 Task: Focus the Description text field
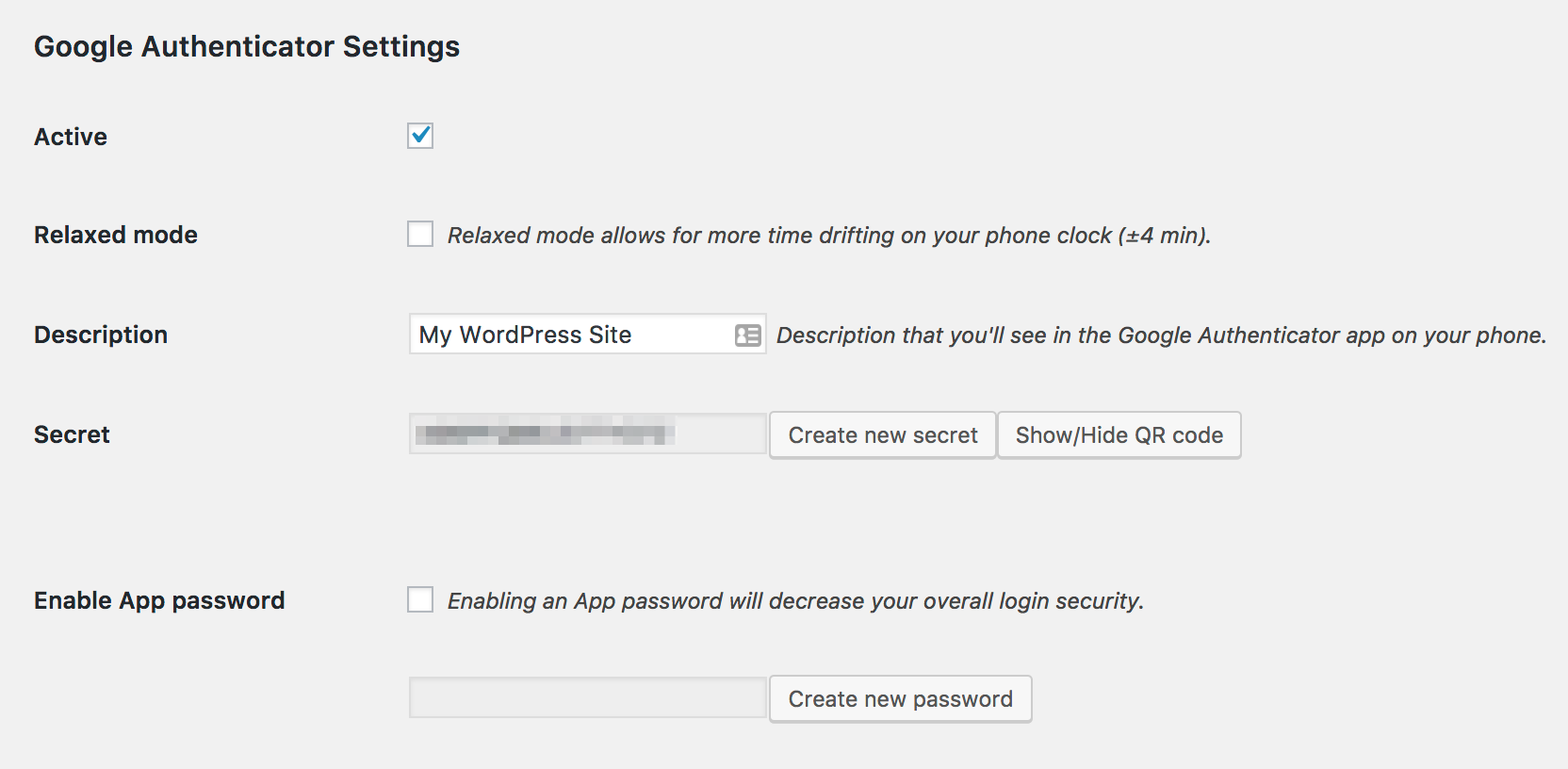tap(678, 335)
